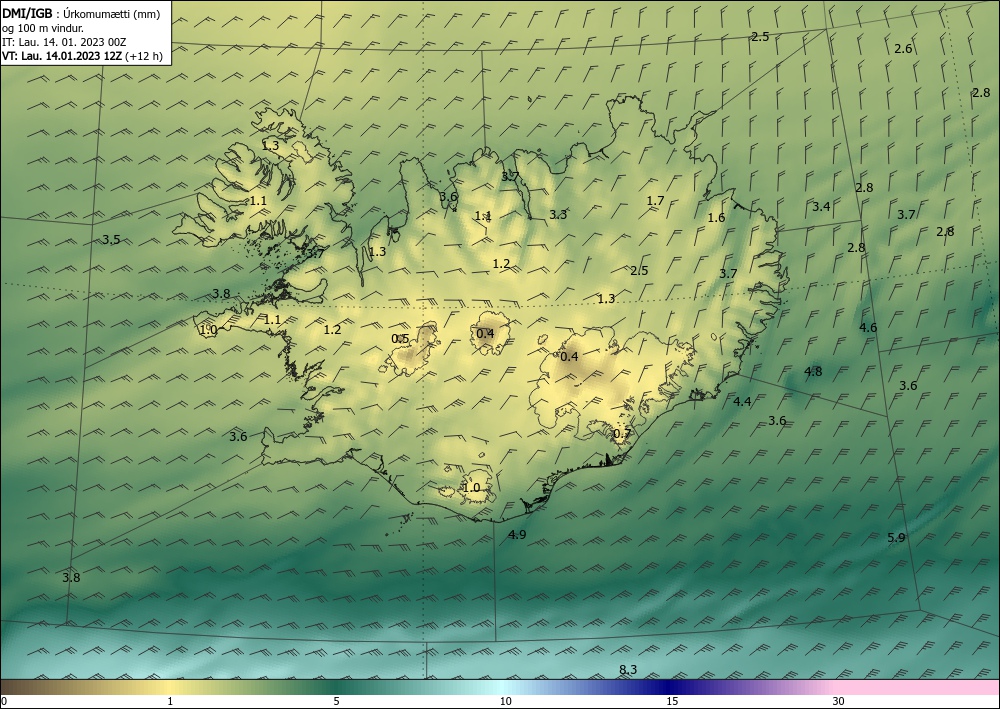Click the 4.8 value east of Iceland

point(813,371)
